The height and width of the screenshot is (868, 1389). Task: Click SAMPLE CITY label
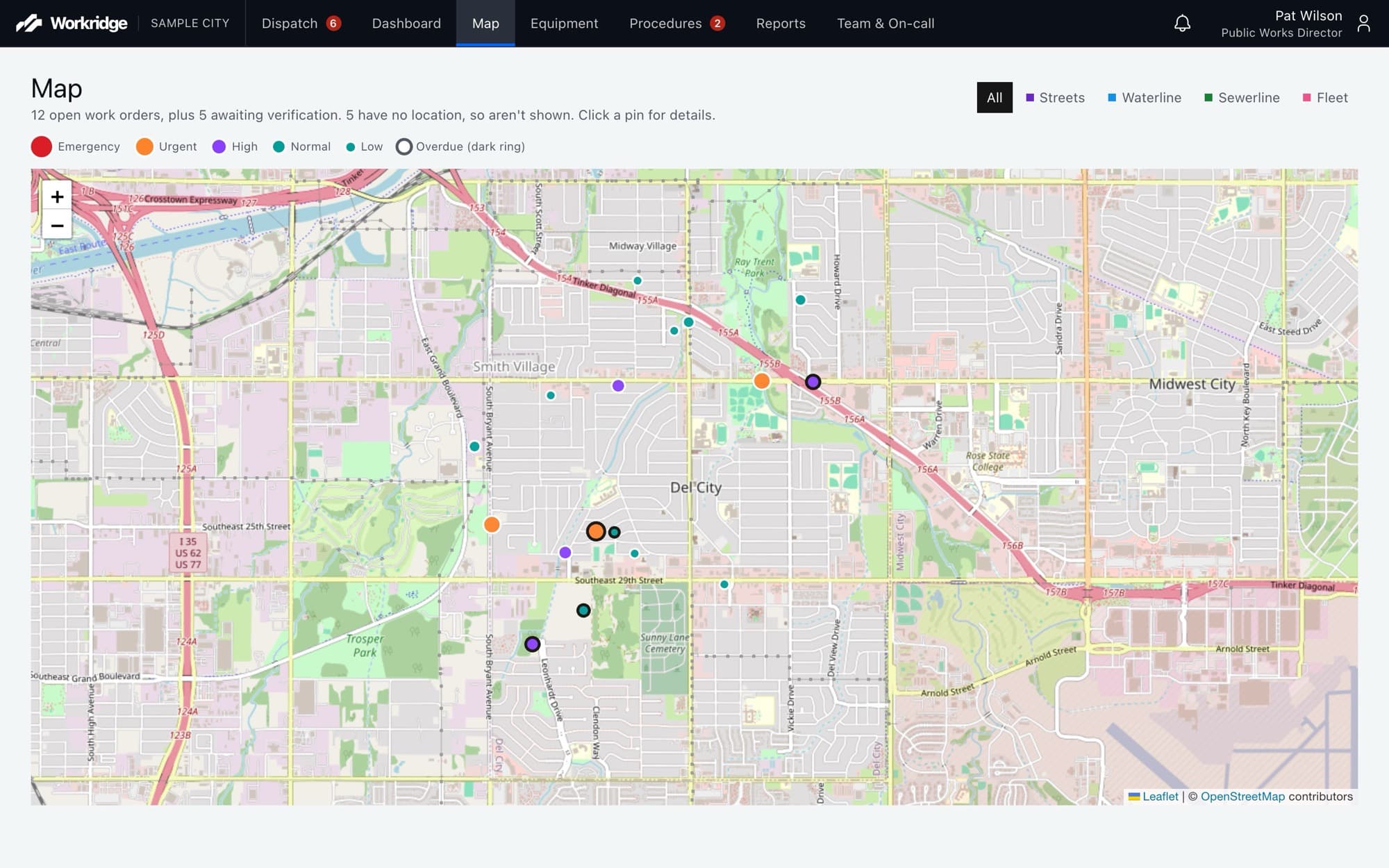coord(190,24)
